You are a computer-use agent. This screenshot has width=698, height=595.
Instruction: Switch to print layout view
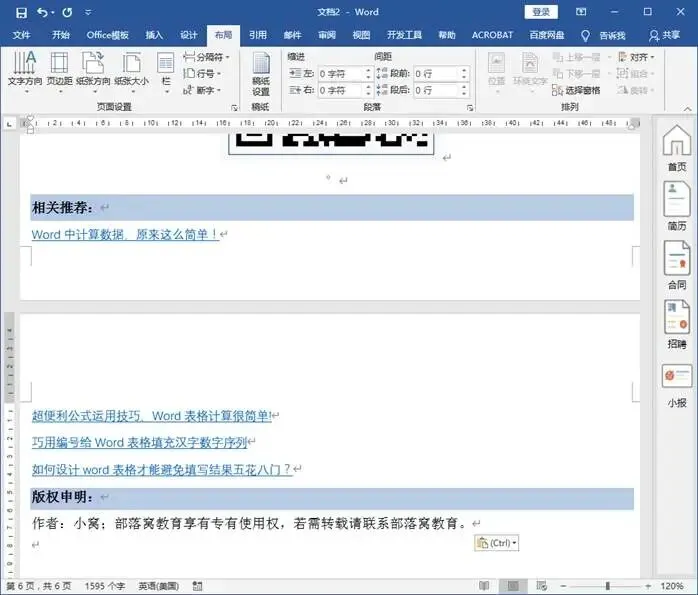513,586
